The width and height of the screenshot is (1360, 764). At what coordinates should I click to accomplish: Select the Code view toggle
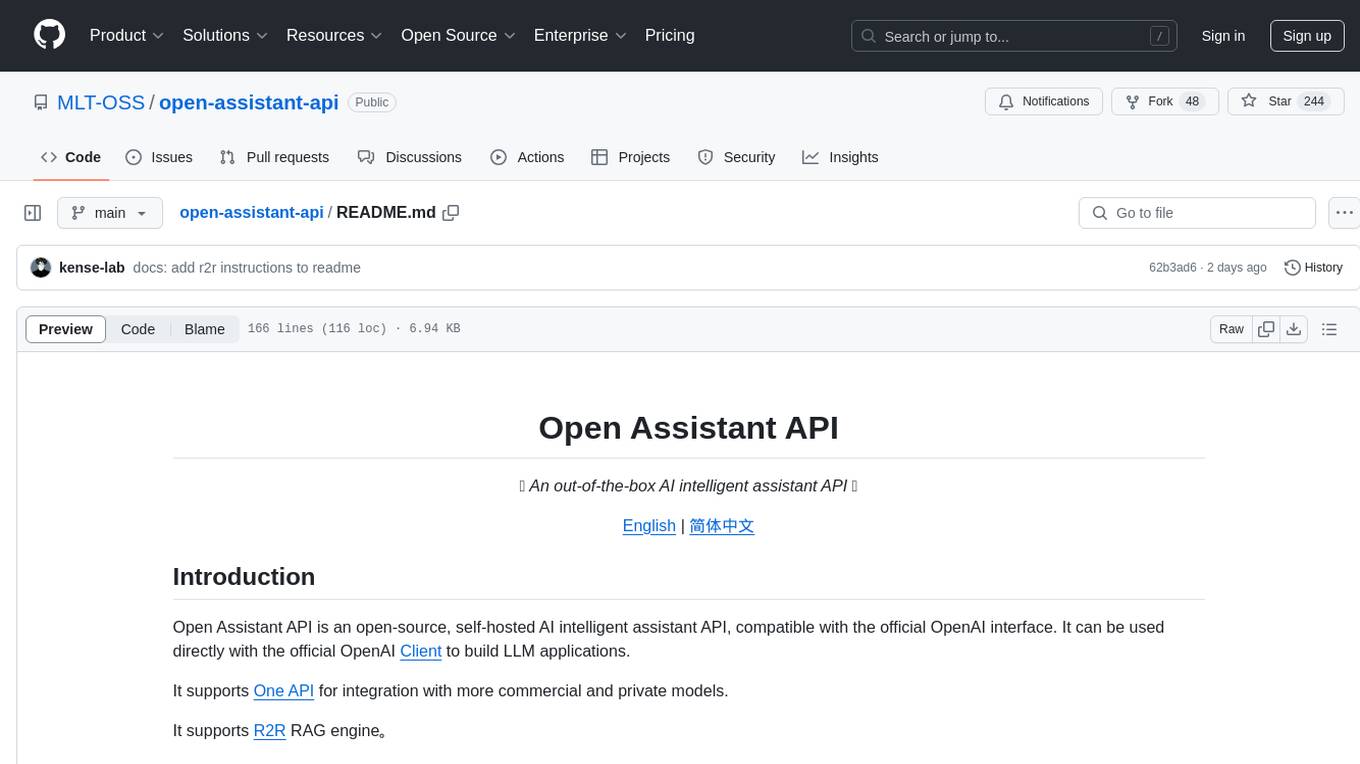(138, 329)
